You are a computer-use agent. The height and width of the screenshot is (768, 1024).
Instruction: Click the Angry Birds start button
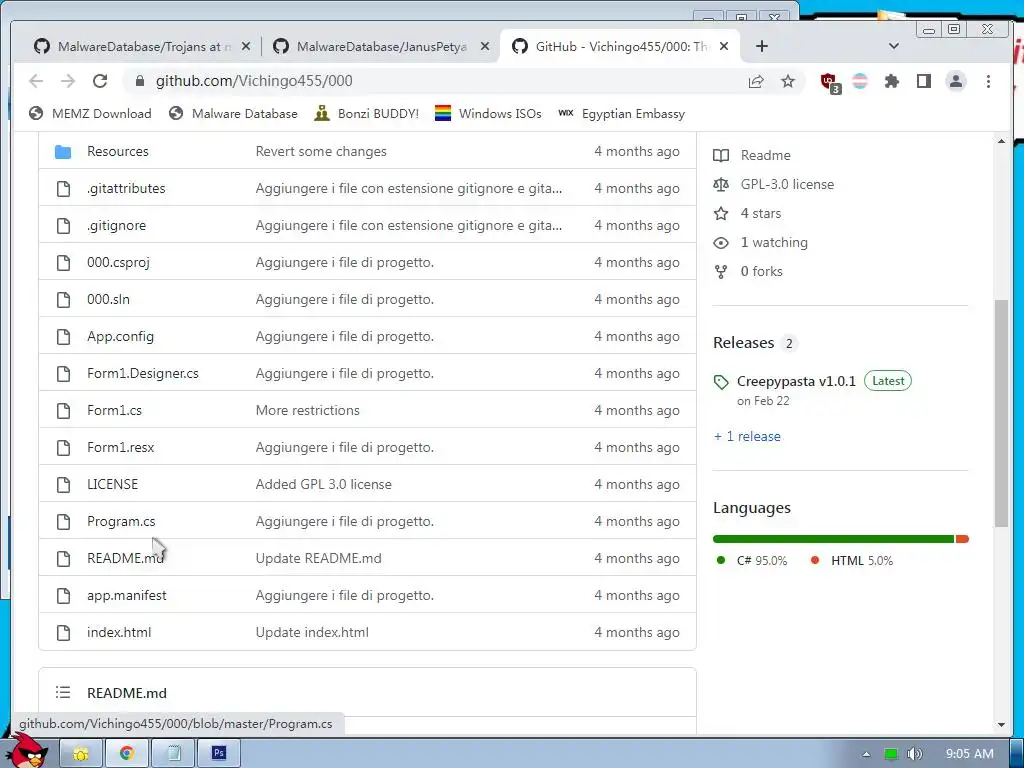30,750
